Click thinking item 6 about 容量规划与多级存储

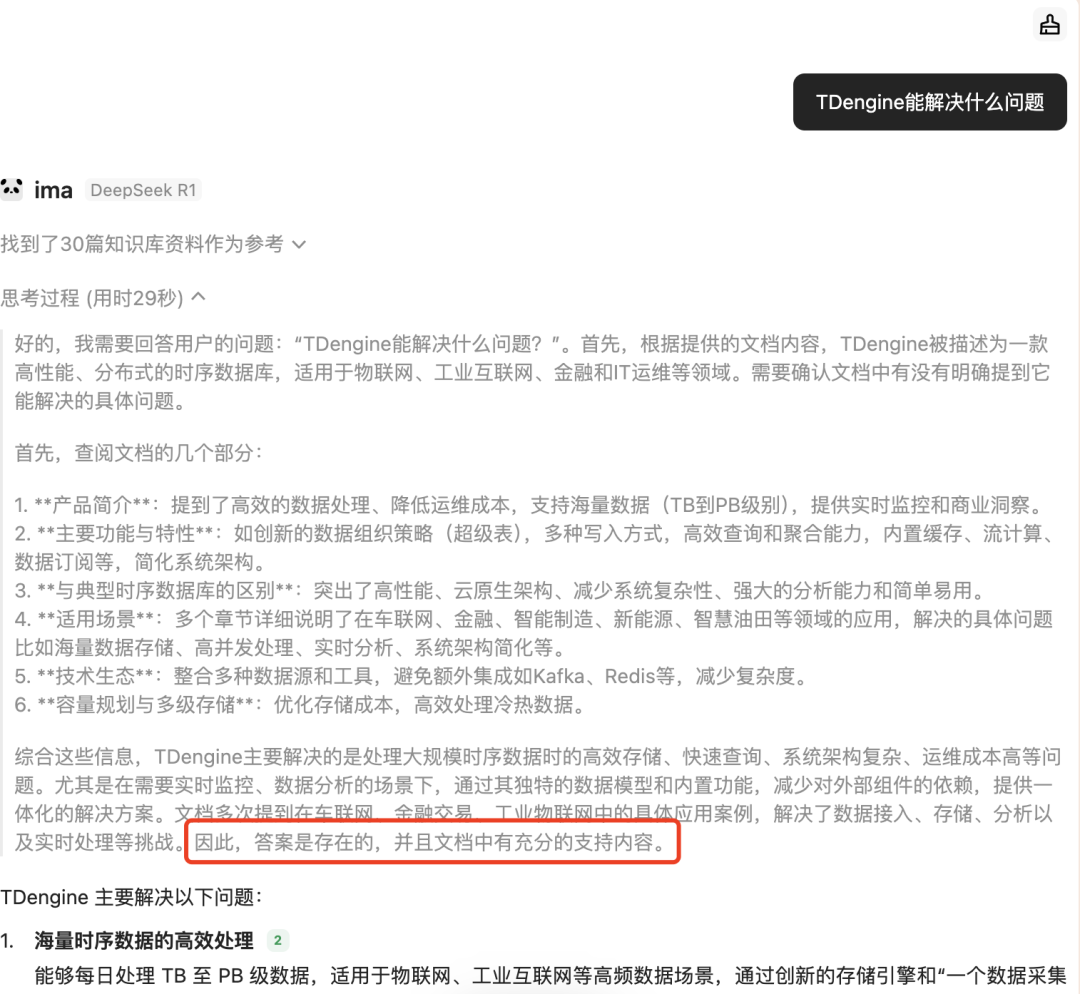coord(301,705)
